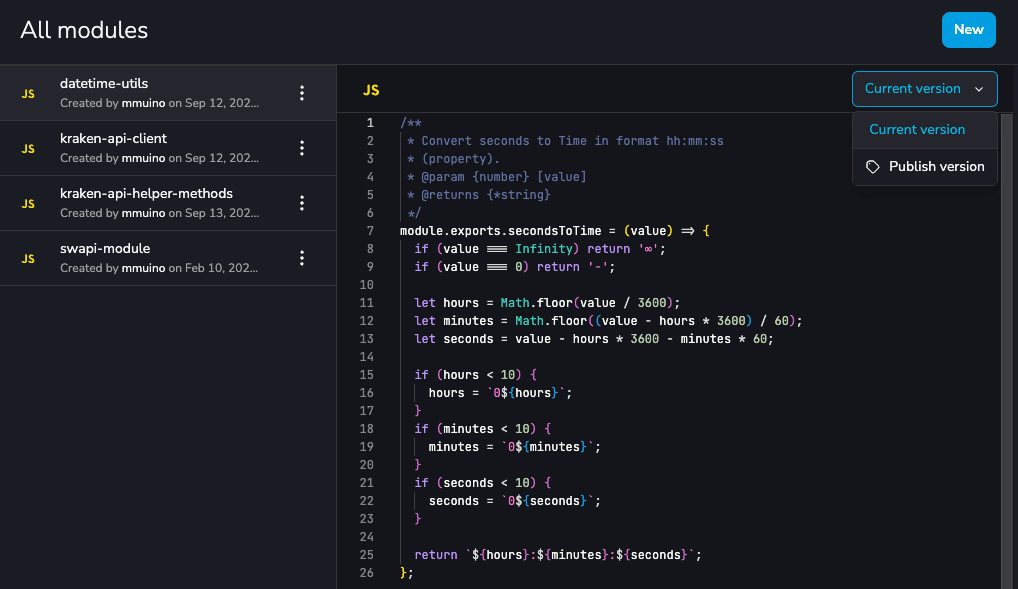
Task: Click the 'let seconds = value' code line
Action: 594,339
